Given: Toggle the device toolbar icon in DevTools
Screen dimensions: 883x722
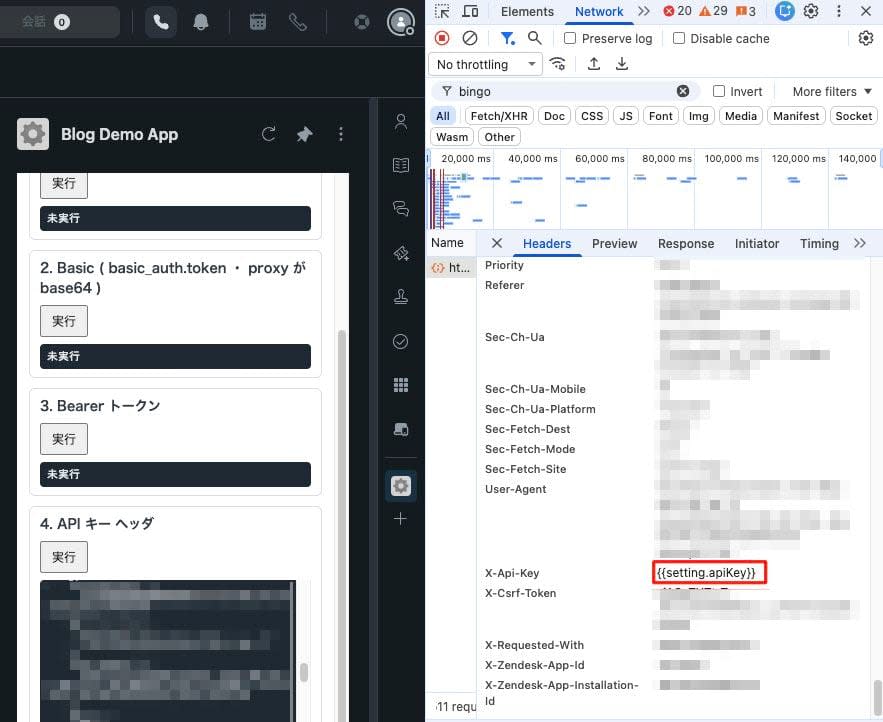Looking at the screenshot, I should [470, 11].
